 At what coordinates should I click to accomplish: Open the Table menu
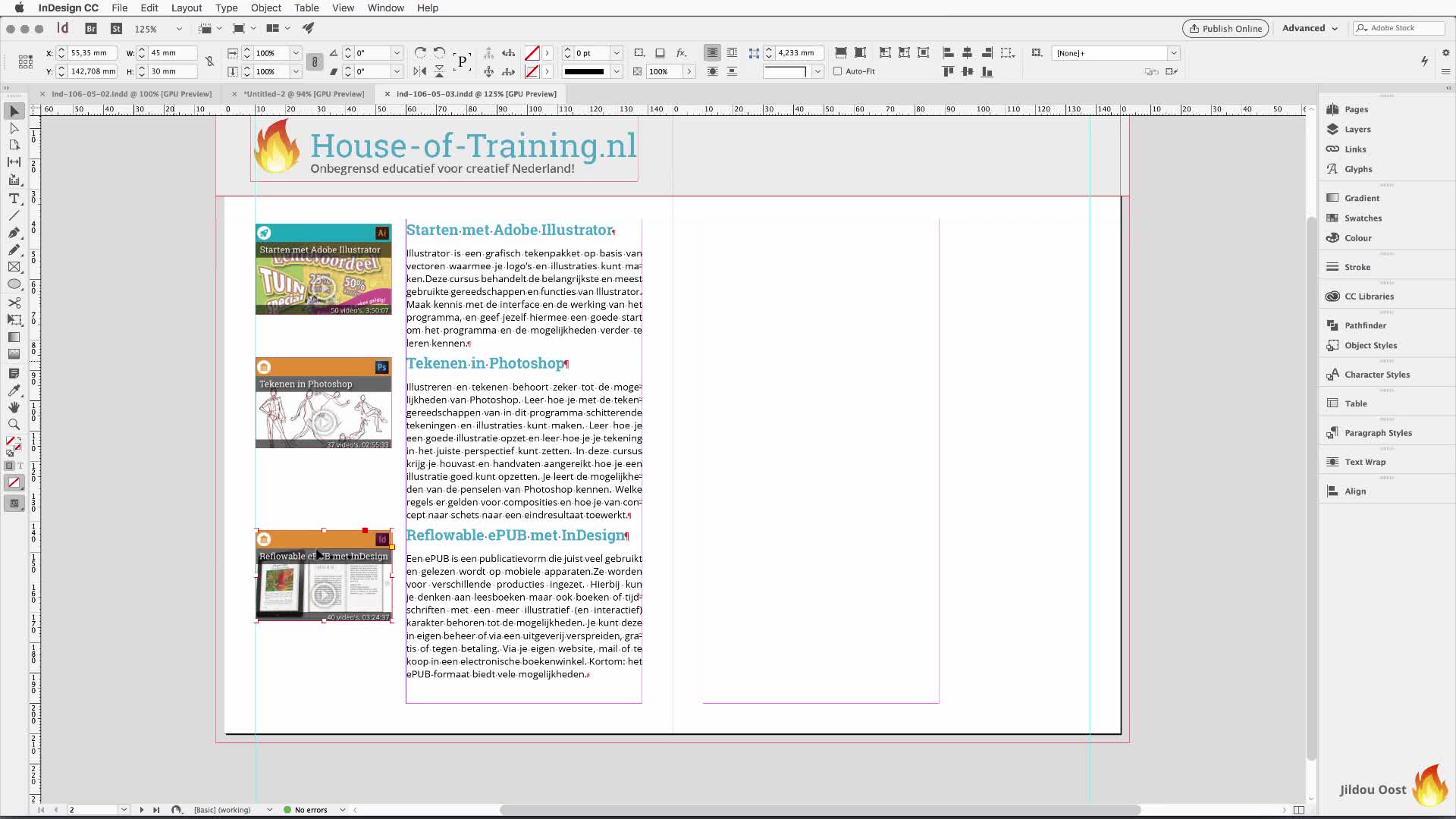click(306, 8)
